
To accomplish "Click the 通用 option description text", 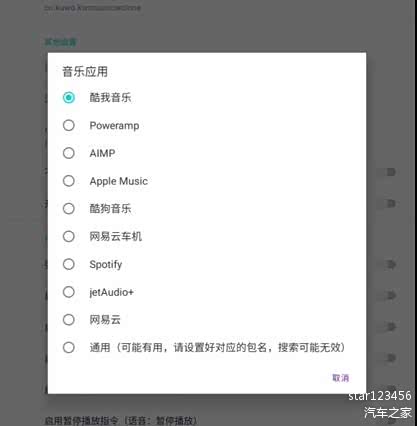I will click(x=217, y=347).
